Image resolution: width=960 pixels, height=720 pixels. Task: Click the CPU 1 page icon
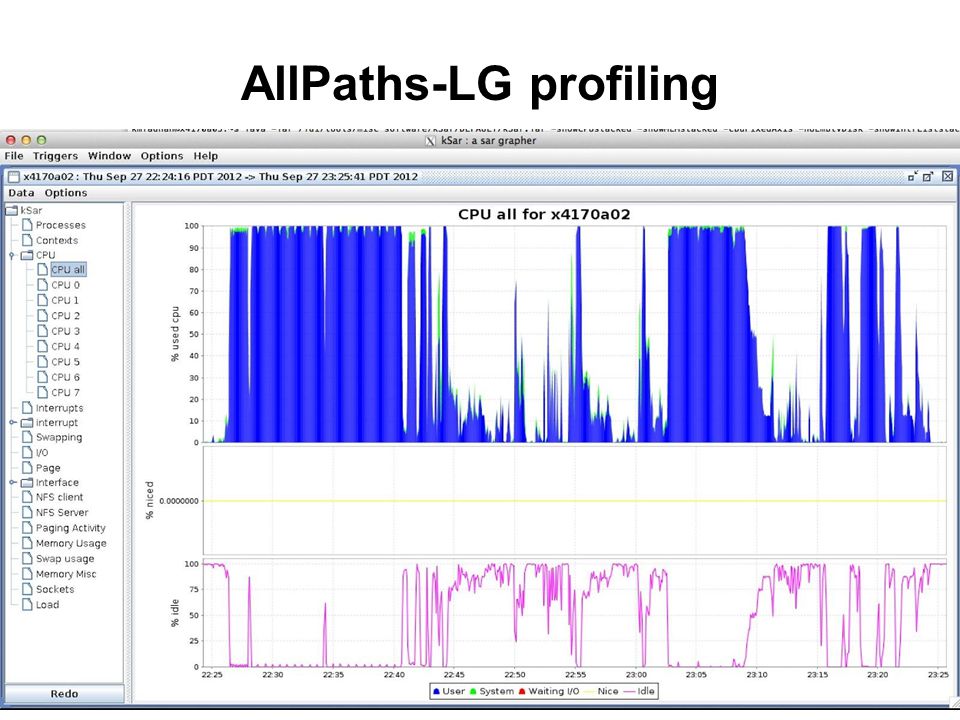[x=42, y=300]
